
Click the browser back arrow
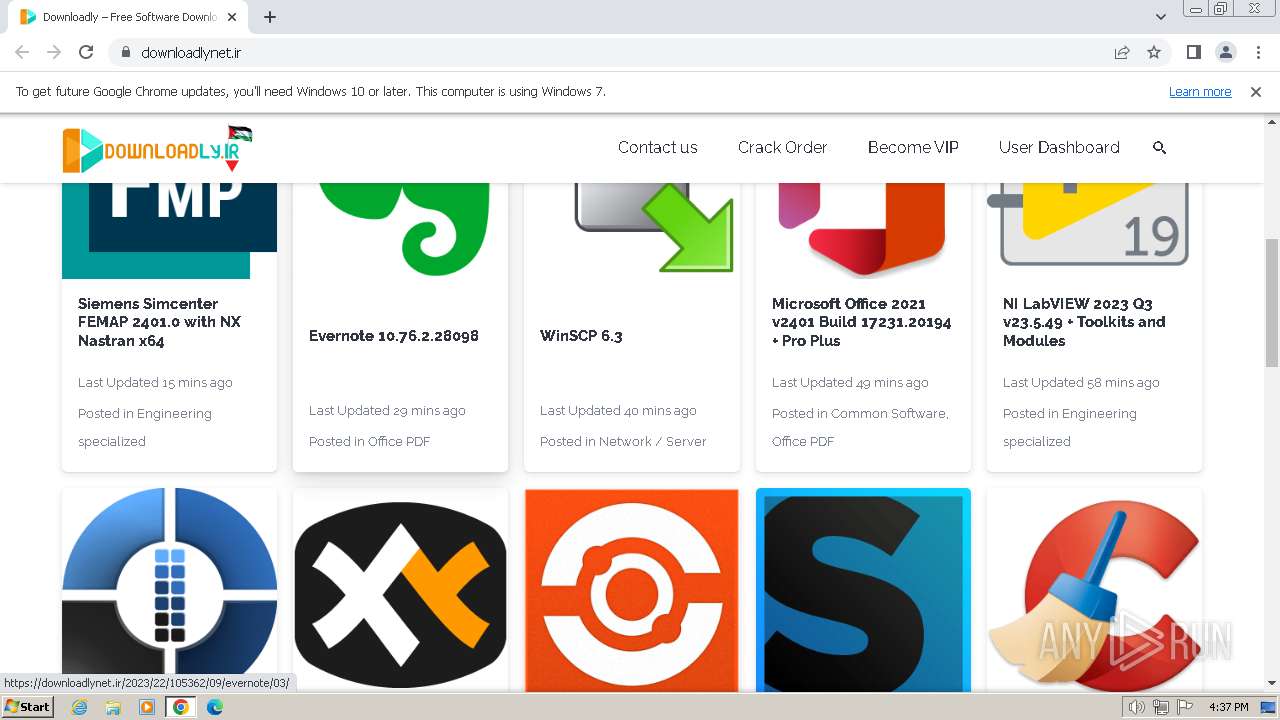tap(22, 52)
